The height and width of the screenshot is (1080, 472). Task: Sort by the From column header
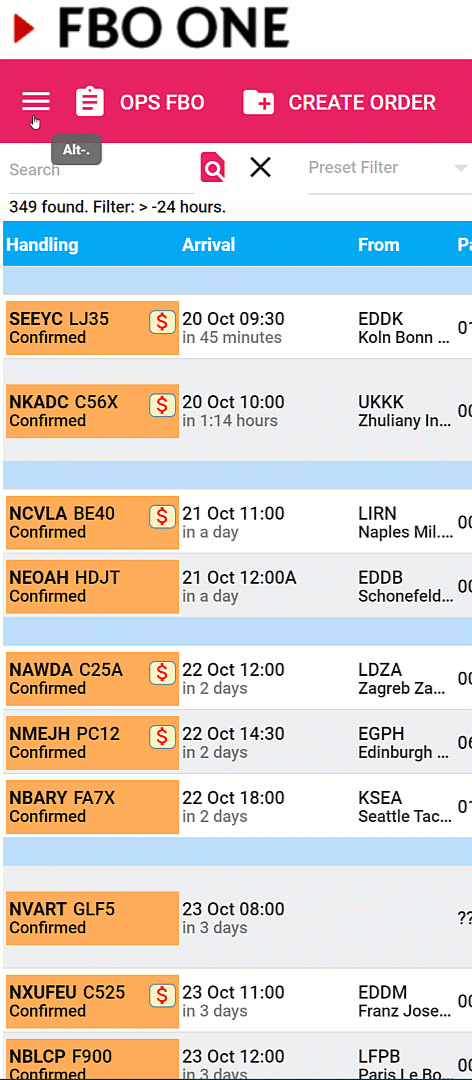coord(378,245)
